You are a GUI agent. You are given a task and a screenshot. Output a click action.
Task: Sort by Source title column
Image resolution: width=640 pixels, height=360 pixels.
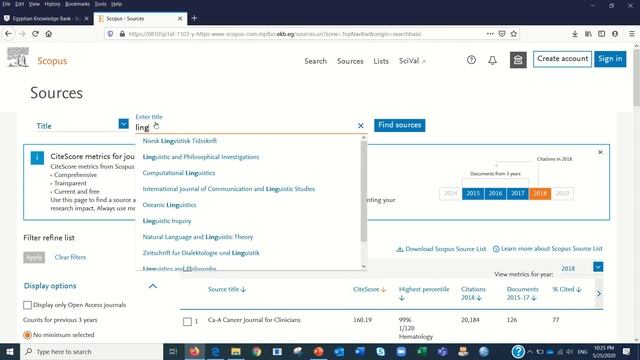(x=227, y=289)
